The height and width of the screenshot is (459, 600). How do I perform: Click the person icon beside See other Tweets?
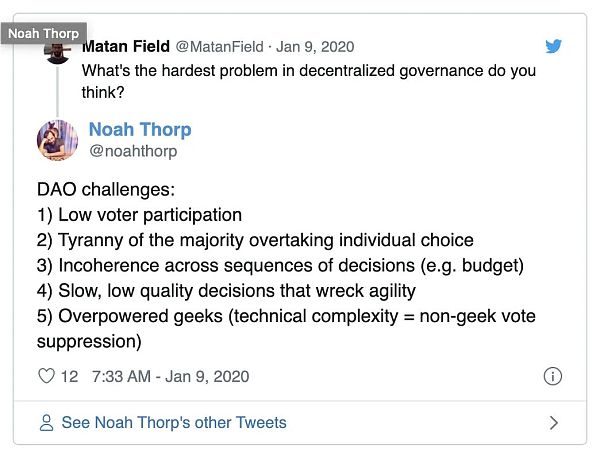[46, 423]
